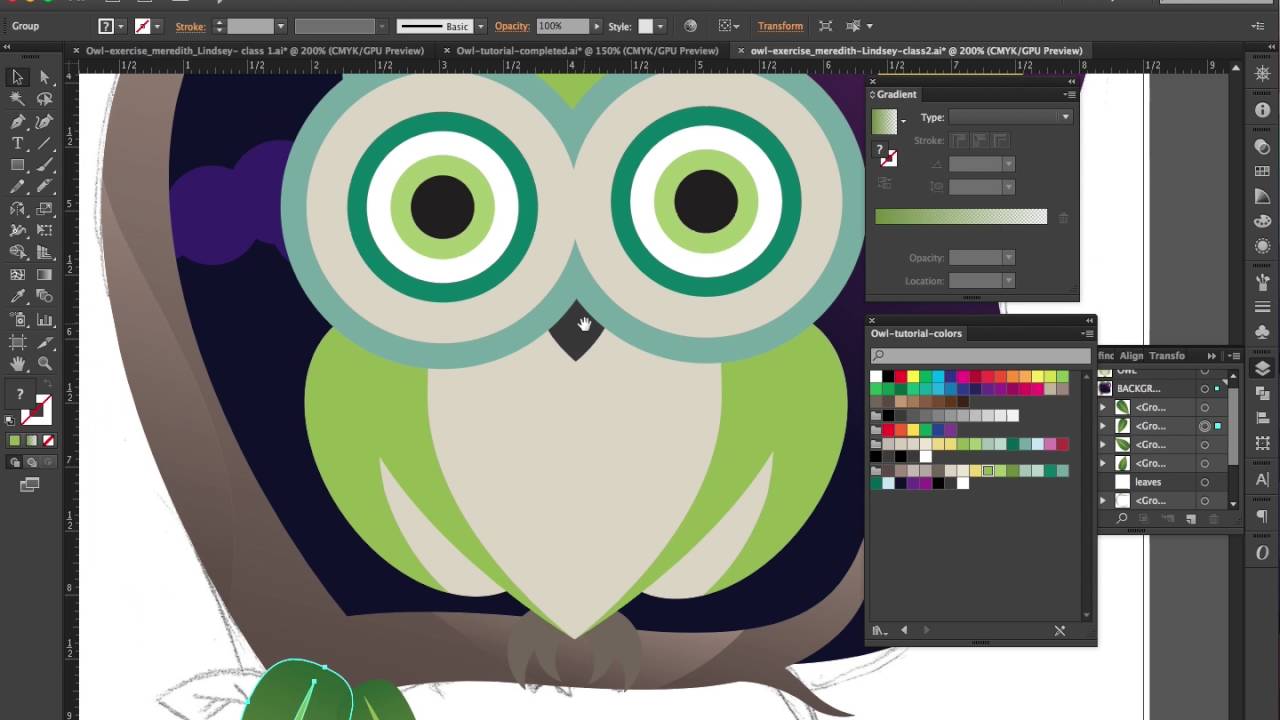Activate the Hand tool
The height and width of the screenshot is (720, 1280).
18,364
